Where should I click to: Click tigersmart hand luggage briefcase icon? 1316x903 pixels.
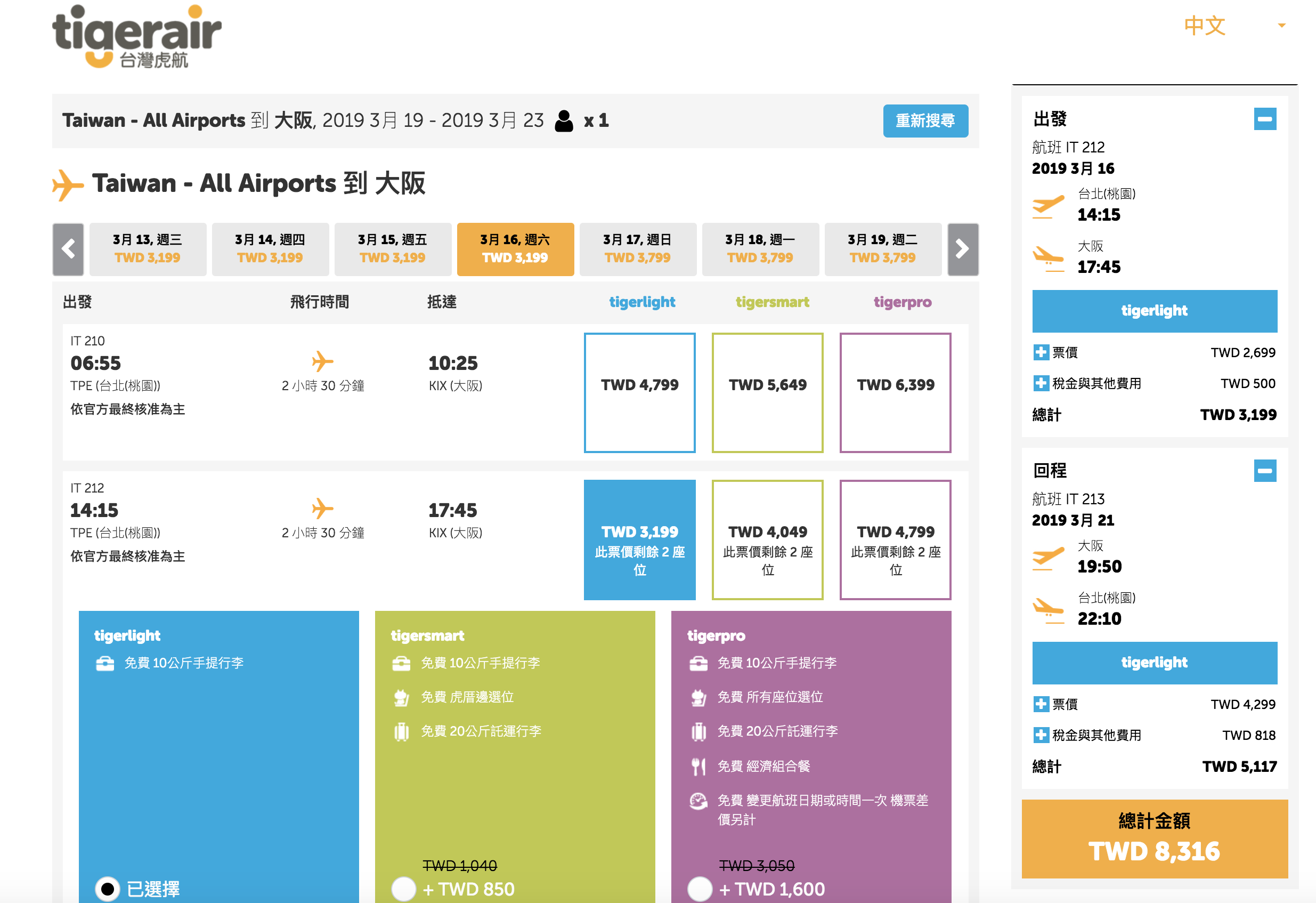402,663
